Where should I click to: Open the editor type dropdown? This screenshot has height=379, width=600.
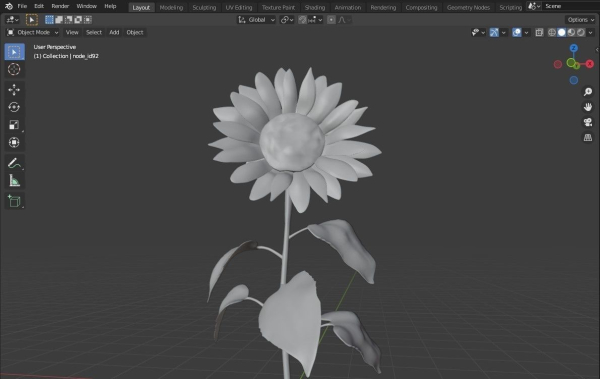click(x=13, y=20)
